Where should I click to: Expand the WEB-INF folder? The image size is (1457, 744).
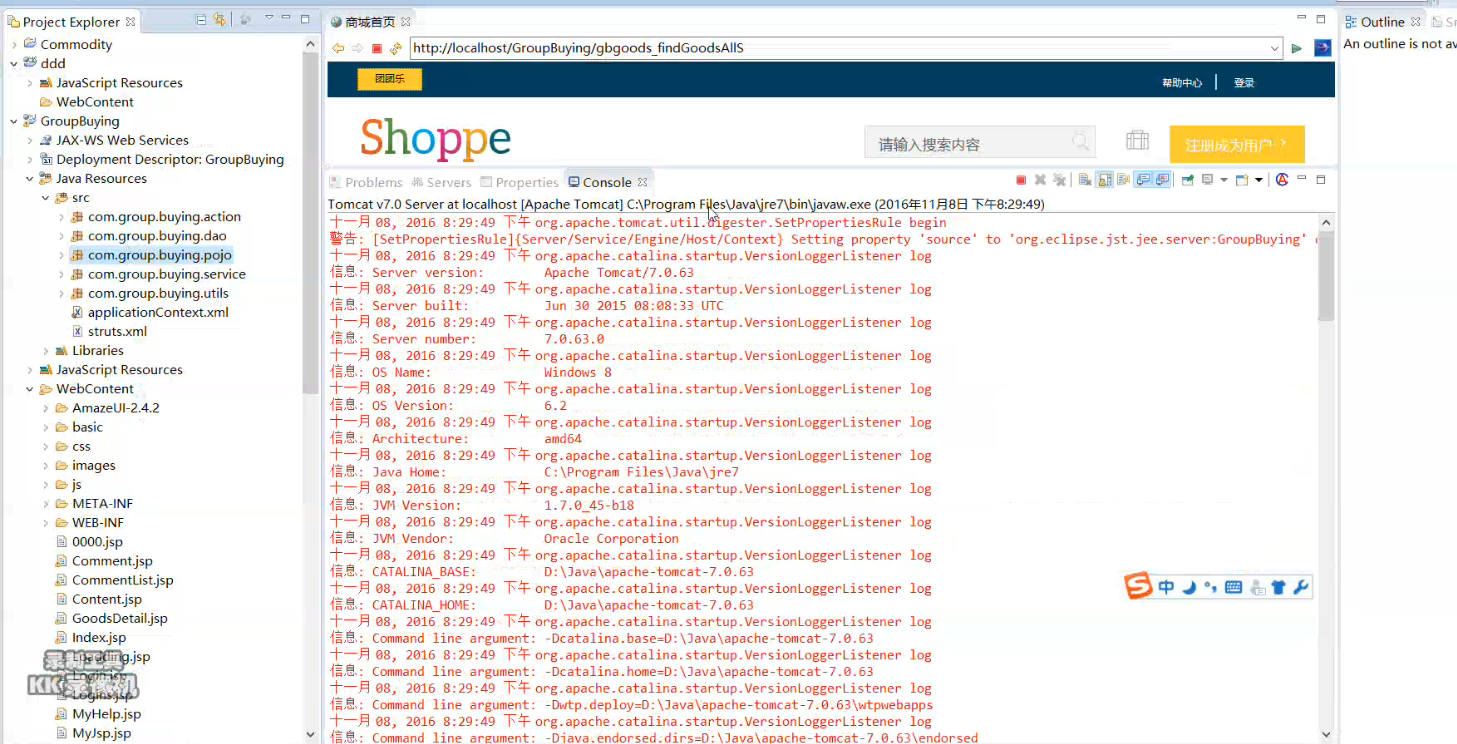pos(46,523)
